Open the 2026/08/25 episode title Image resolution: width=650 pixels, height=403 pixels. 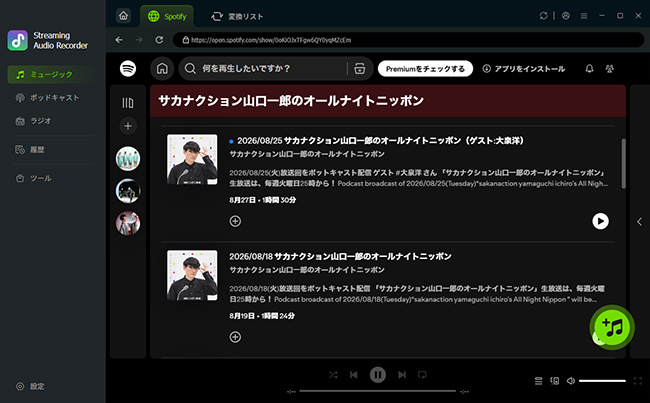pos(380,141)
